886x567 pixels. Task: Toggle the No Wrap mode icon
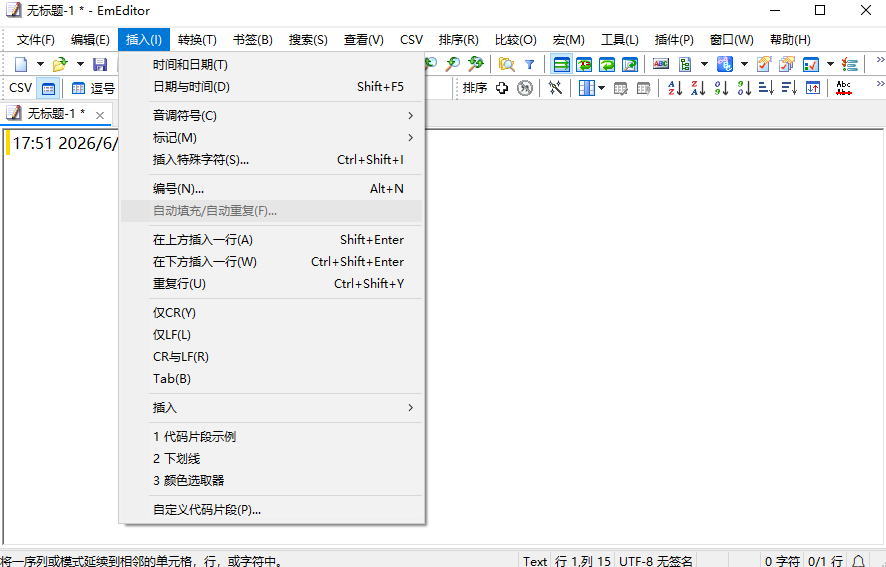pyautogui.click(x=562, y=64)
